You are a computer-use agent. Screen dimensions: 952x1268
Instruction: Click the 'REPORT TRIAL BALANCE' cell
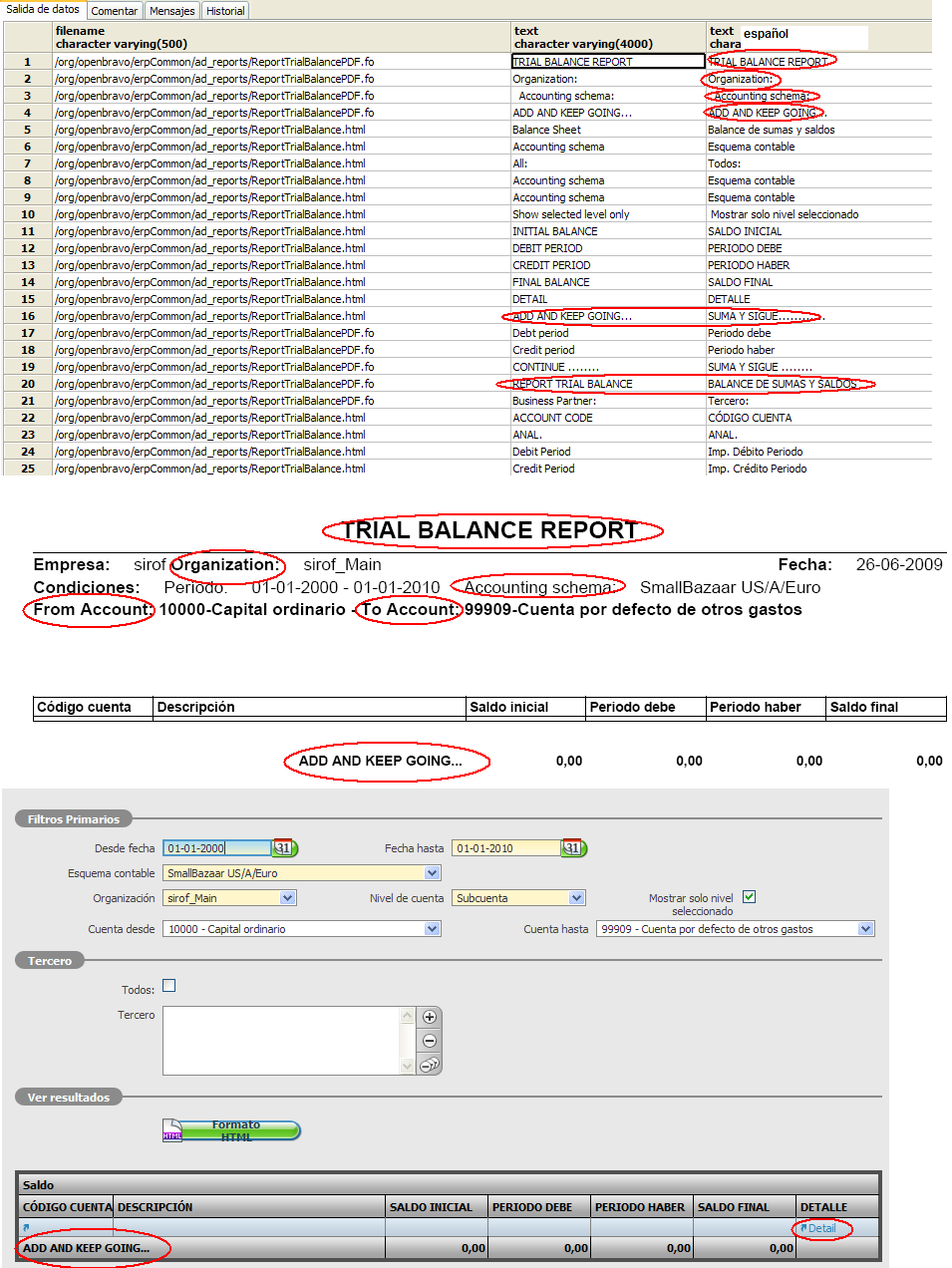(607, 384)
